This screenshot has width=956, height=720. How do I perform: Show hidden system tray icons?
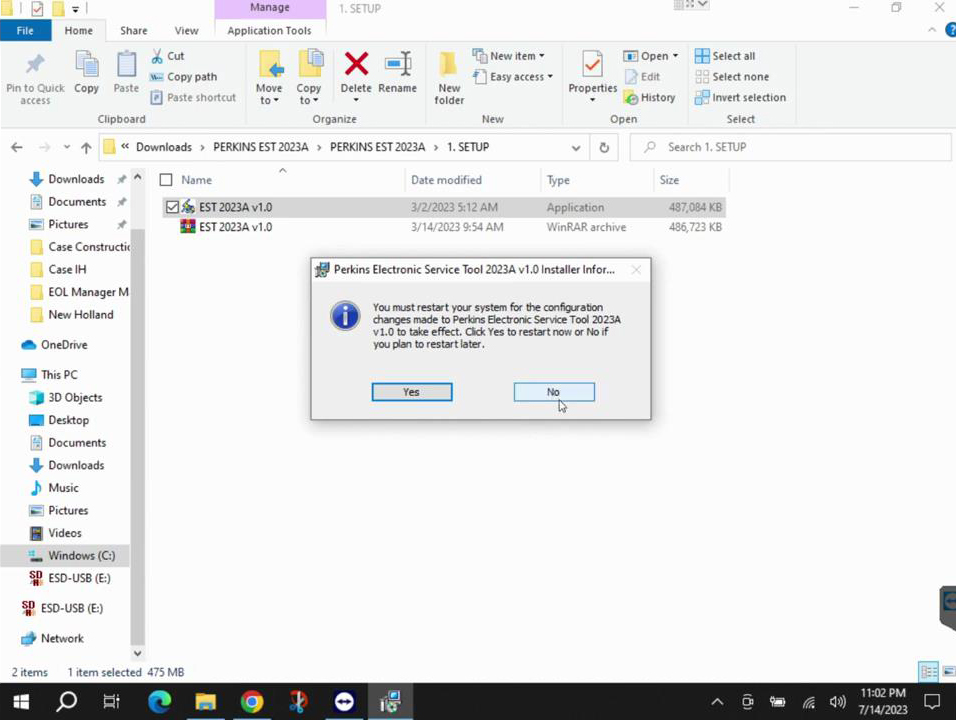[717, 702]
